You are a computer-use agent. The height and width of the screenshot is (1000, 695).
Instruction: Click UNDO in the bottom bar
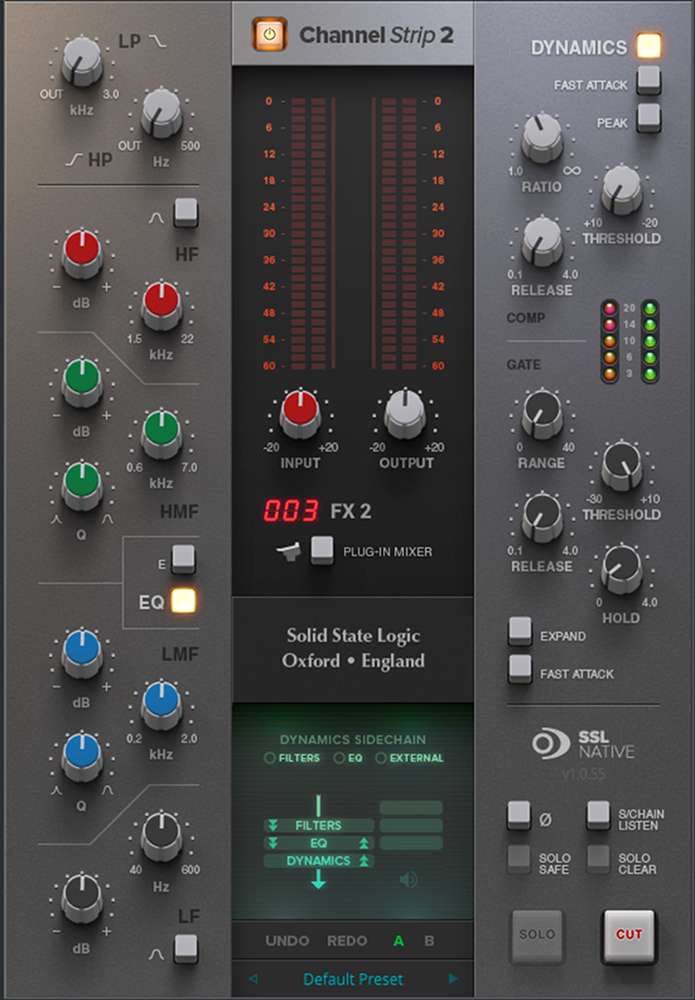pyautogui.click(x=287, y=941)
